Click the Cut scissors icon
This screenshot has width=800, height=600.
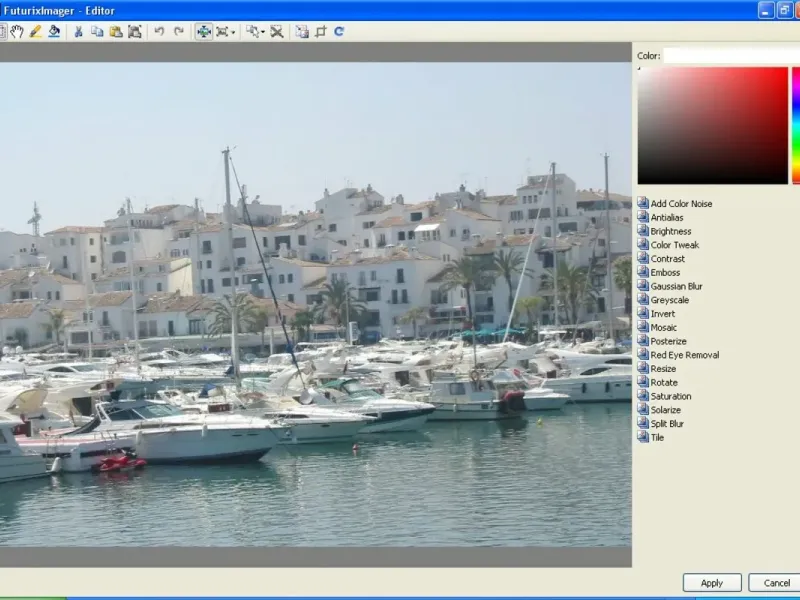[x=79, y=32]
